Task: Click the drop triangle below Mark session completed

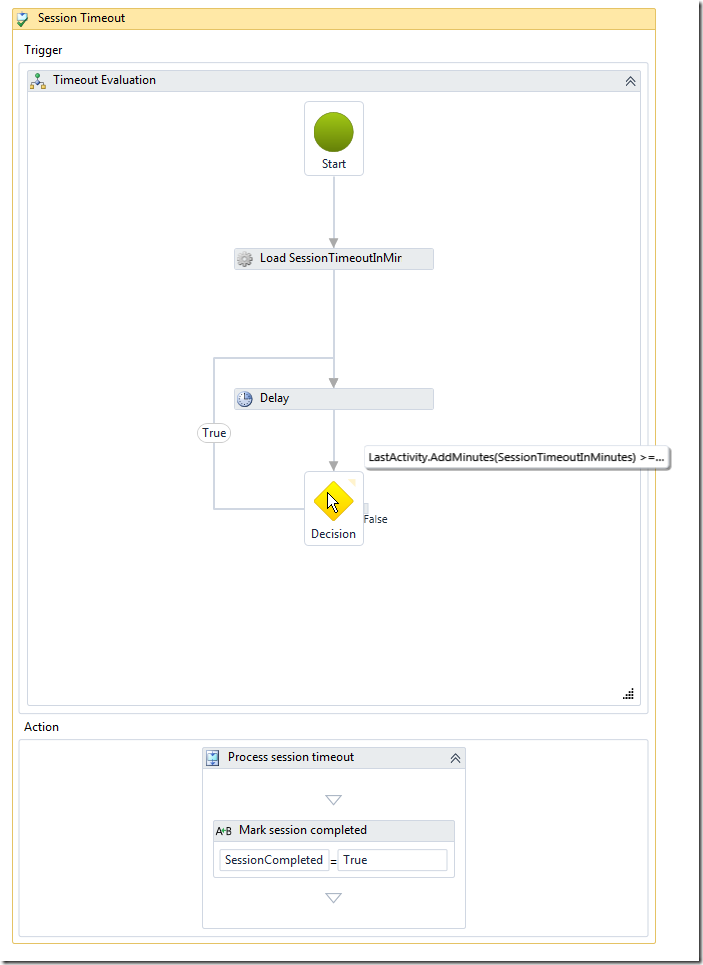Action: [x=334, y=898]
